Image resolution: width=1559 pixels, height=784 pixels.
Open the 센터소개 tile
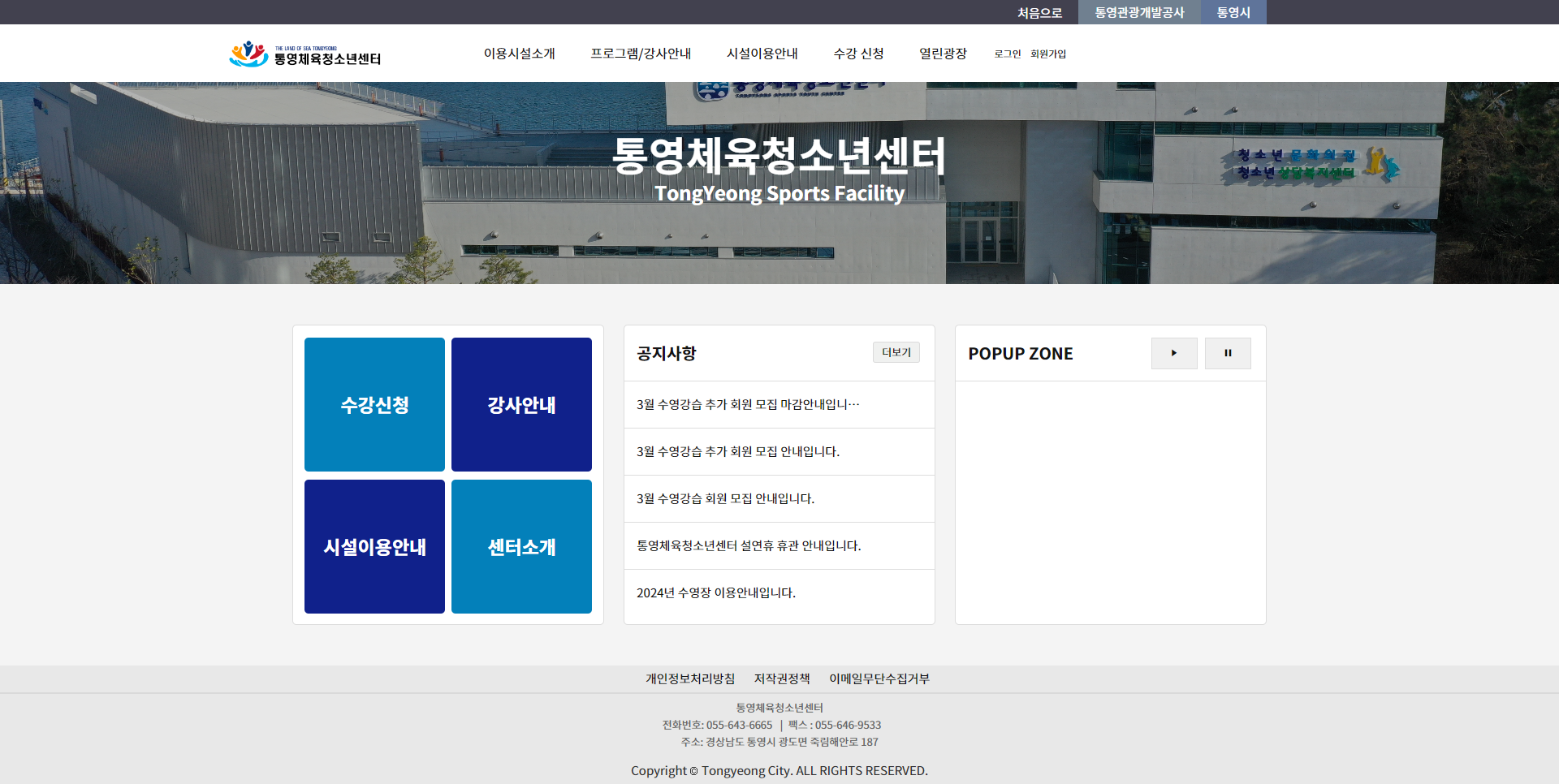[521, 546]
